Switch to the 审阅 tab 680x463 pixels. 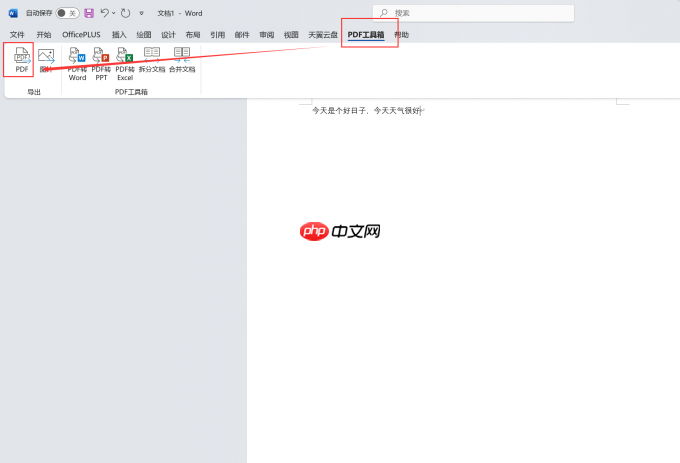point(267,35)
